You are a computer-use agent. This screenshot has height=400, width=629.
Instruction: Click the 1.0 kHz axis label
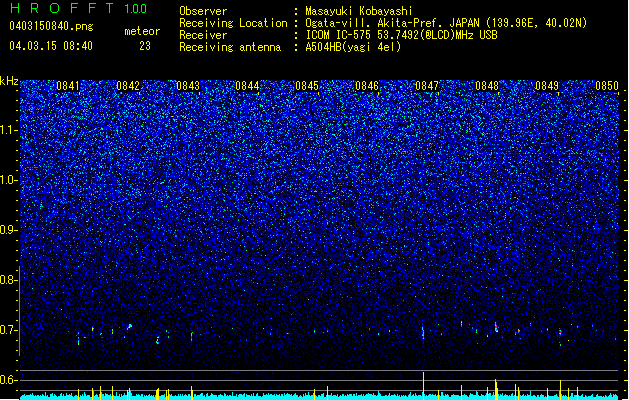[x=8, y=180]
